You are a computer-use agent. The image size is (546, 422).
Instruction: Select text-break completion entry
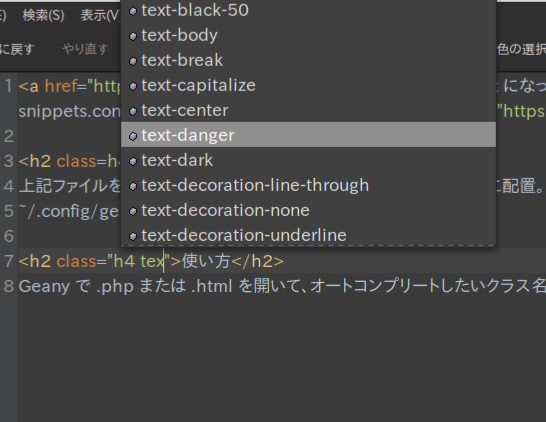tap(308, 60)
